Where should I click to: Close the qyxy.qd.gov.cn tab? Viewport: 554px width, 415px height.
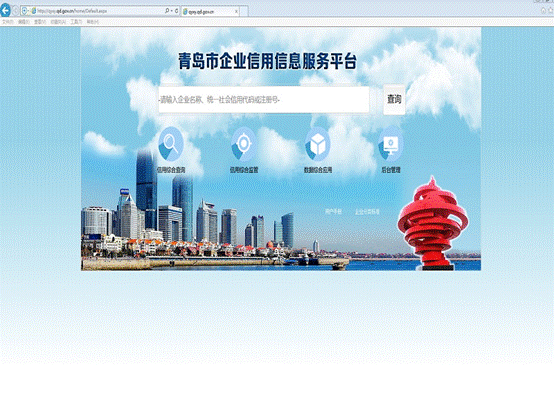pos(236,12)
